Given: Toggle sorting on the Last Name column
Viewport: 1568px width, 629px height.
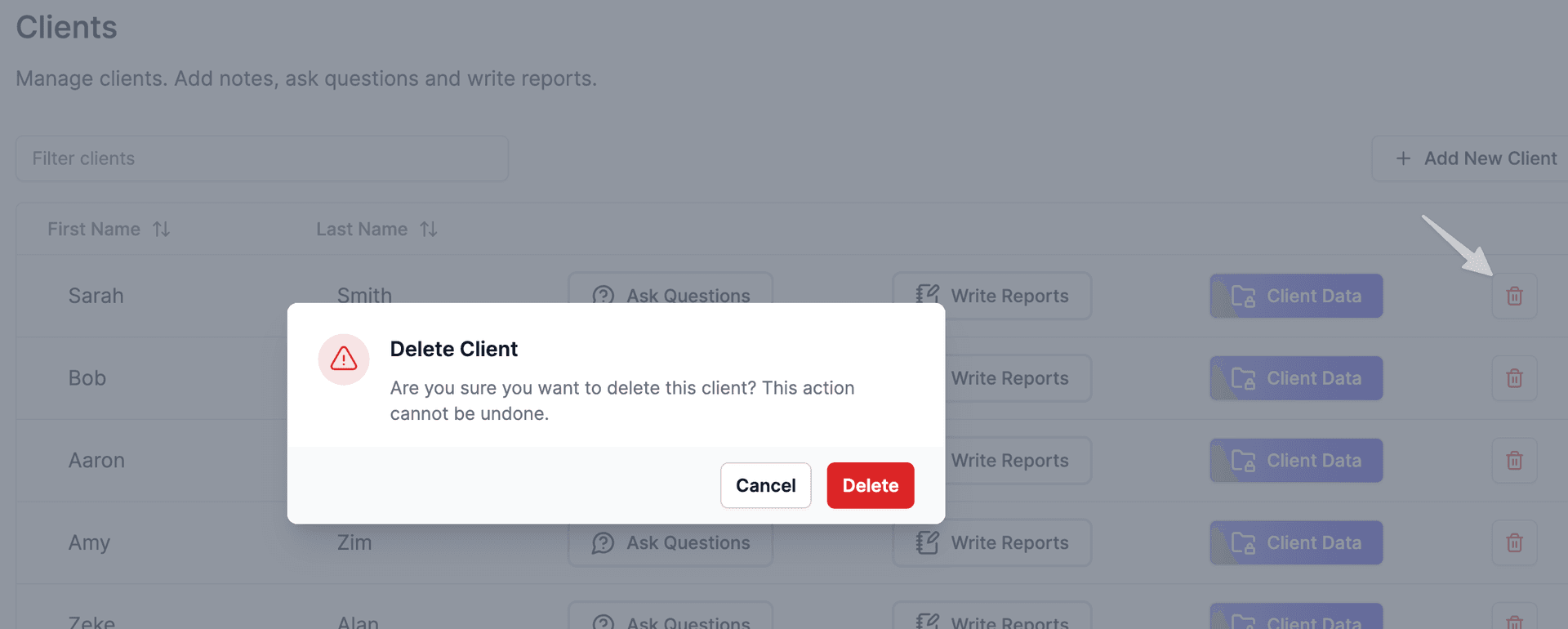Looking at the screenshot, I should click(428, 229).
